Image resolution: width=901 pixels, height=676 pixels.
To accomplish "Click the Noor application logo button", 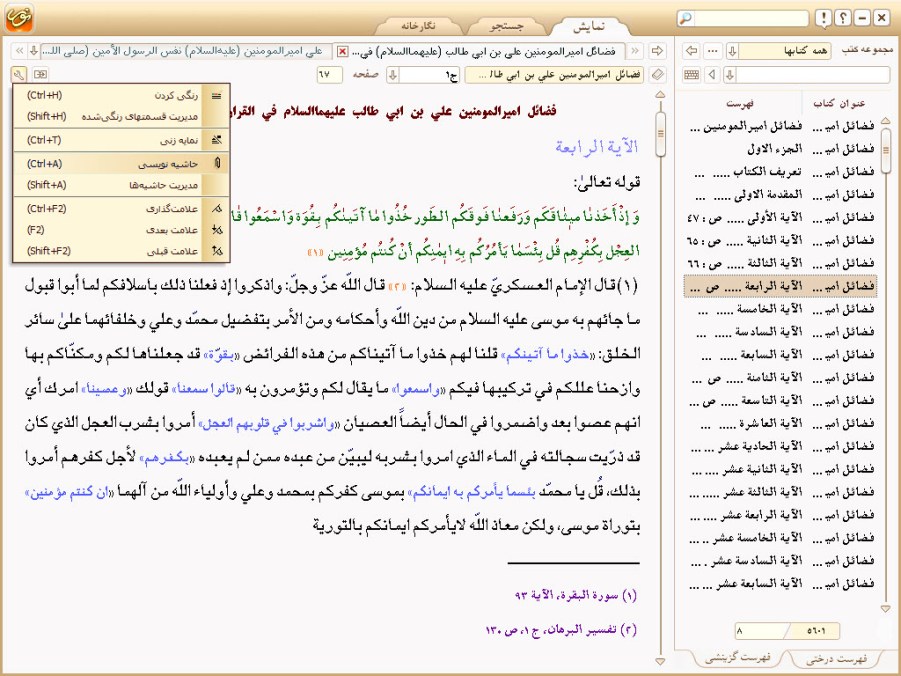I will pyautogui.click(x=20, y=18).
